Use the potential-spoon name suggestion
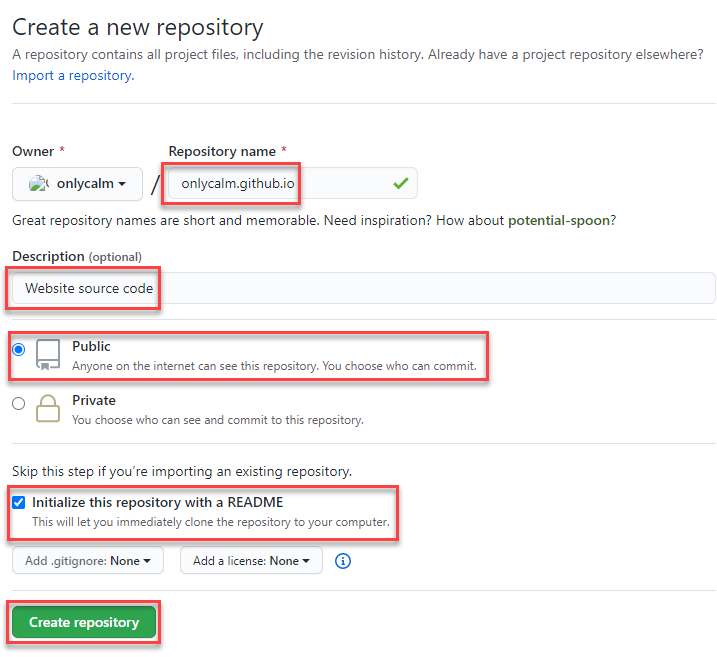717x657 pixels. click(x=559, y=220)
